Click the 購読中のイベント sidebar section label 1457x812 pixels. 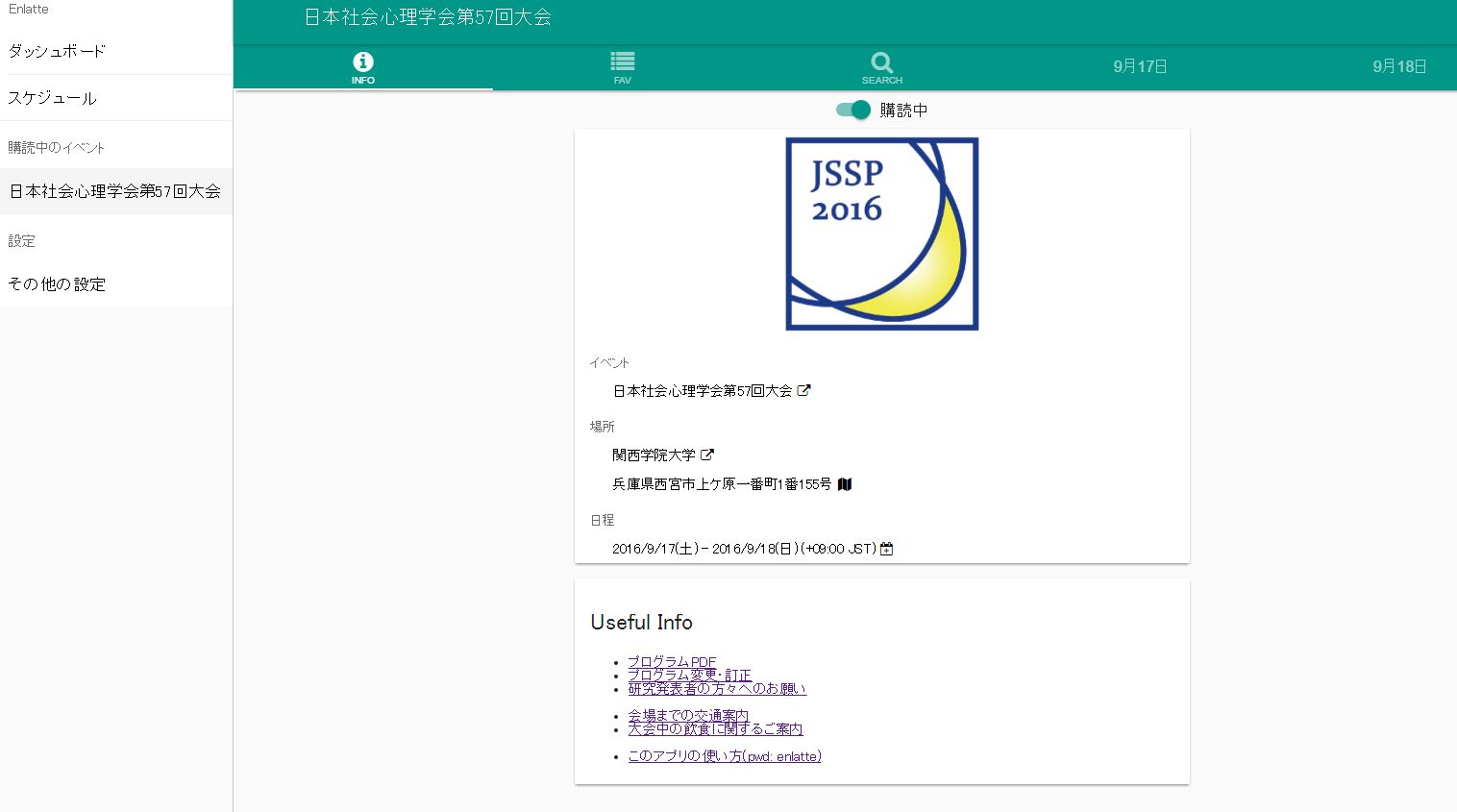(x=57, y=147)
